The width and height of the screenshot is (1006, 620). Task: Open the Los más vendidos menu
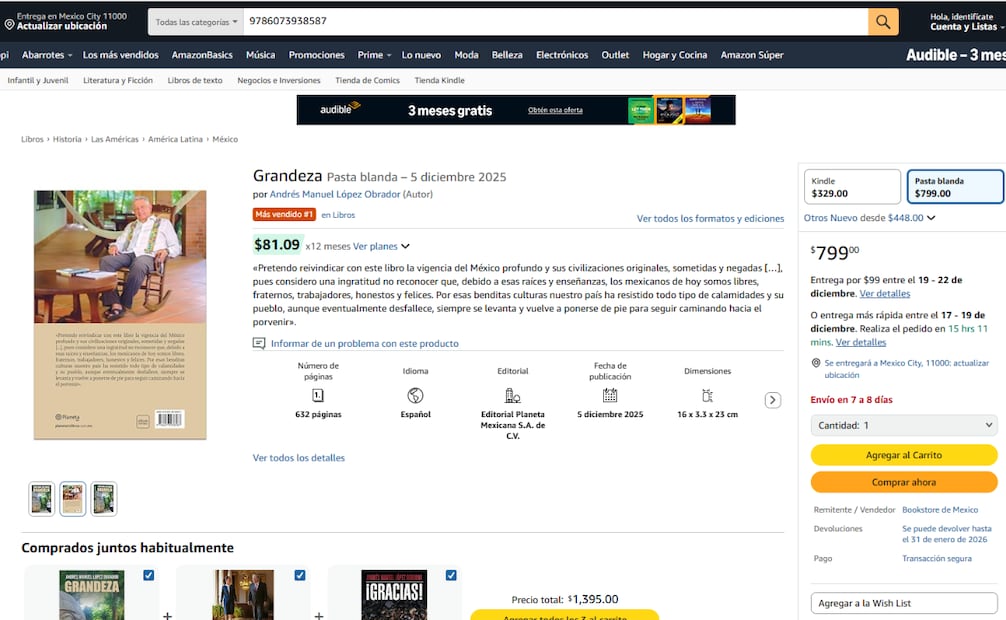[121, 55]
